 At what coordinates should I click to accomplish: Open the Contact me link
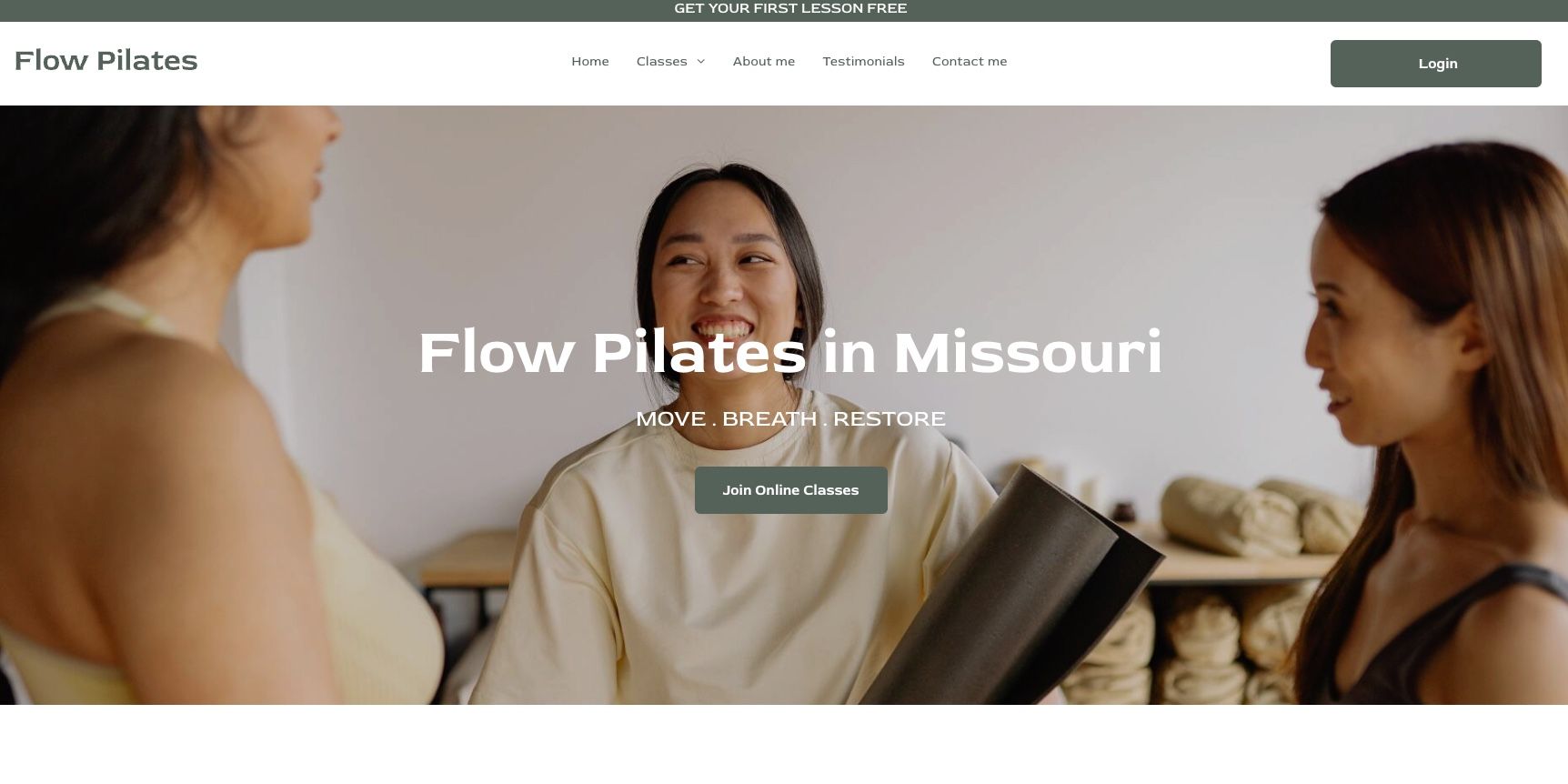pos(970,62)
